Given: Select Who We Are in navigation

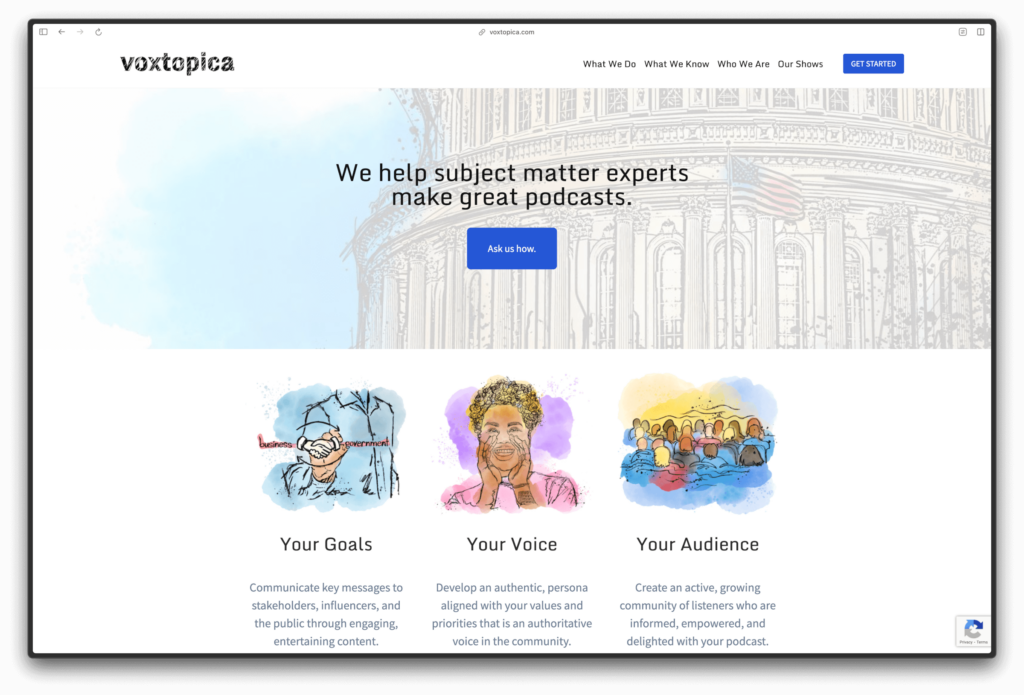Looking at the screenshot, I should pos(743,64).
